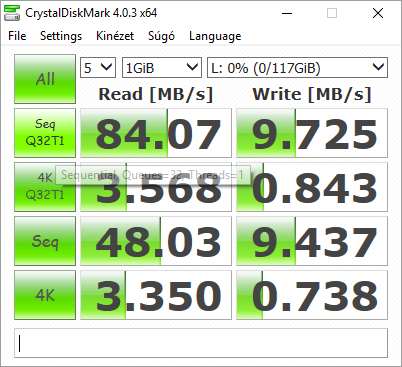Open the File menu
The image size is (402, 367).
tap(17, 36)
